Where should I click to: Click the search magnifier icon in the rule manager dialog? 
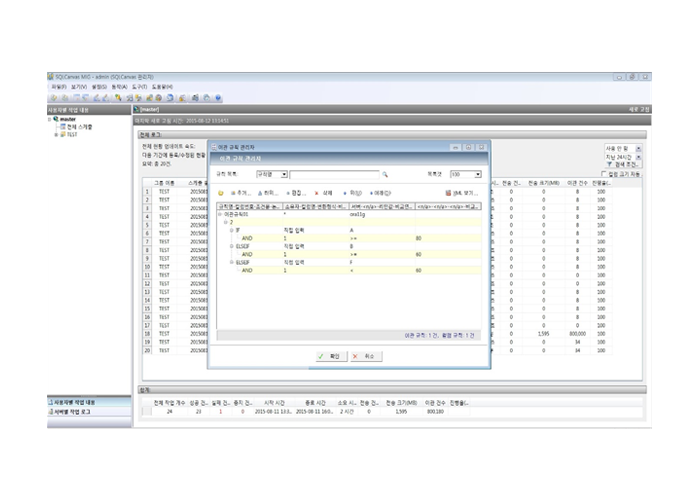385,175
